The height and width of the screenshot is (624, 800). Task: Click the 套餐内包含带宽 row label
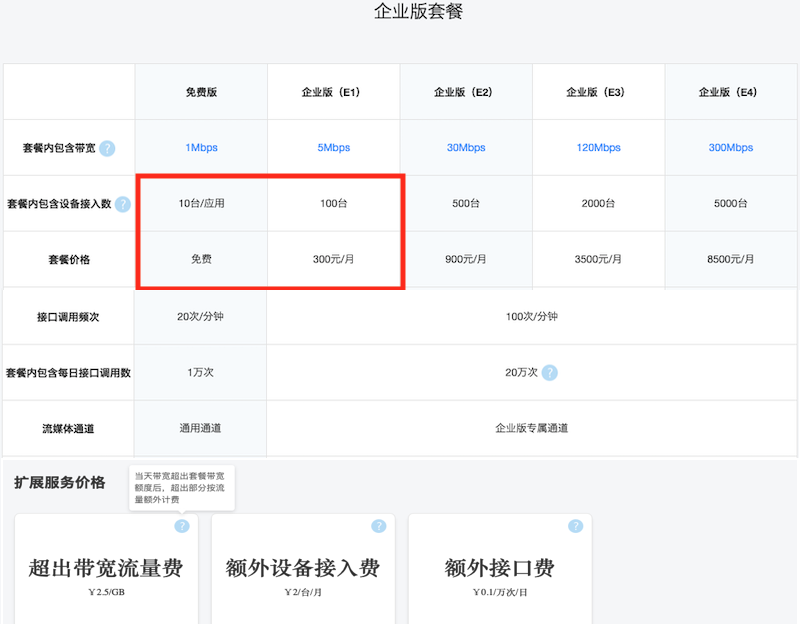59,148
